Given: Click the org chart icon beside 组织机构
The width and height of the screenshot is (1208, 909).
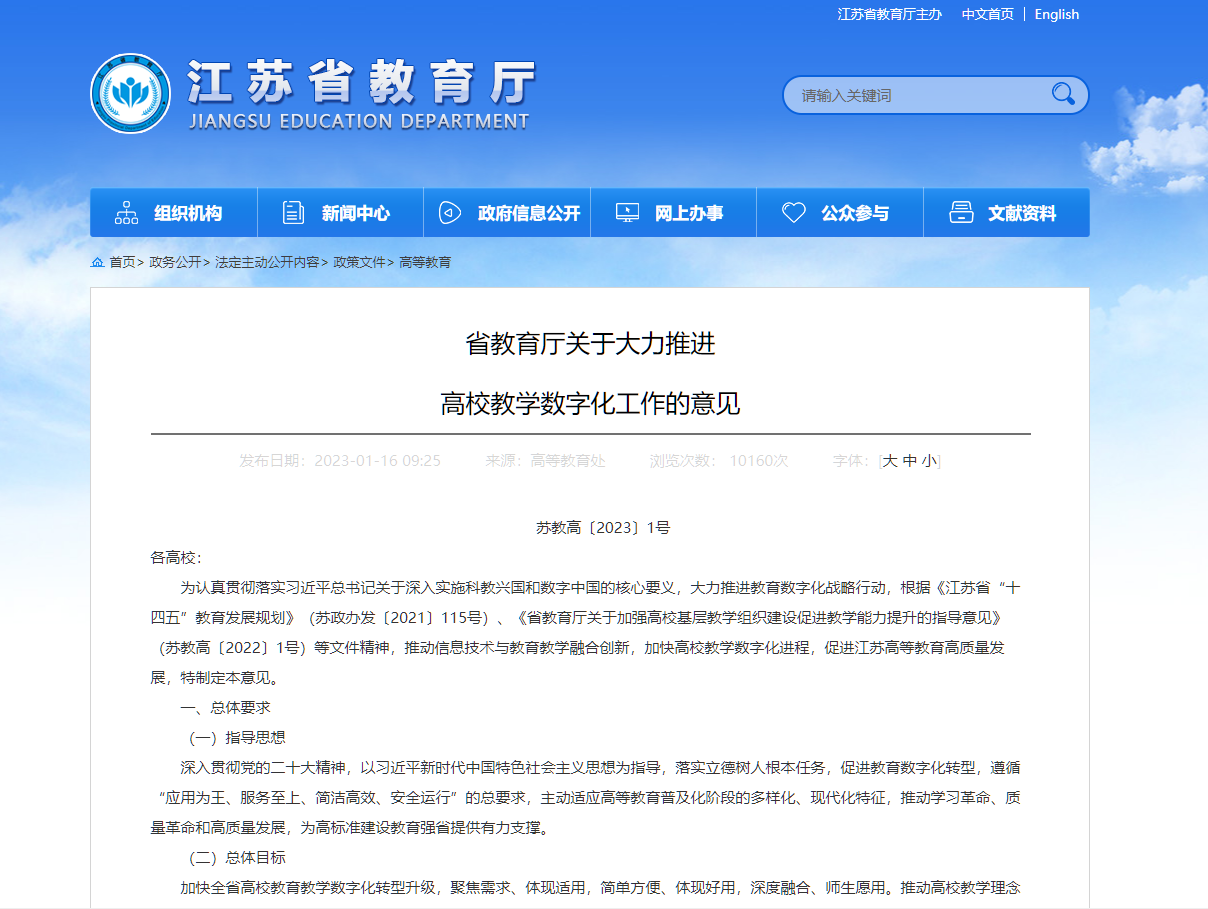Looking at the screenshot, I should pos(124,212).
